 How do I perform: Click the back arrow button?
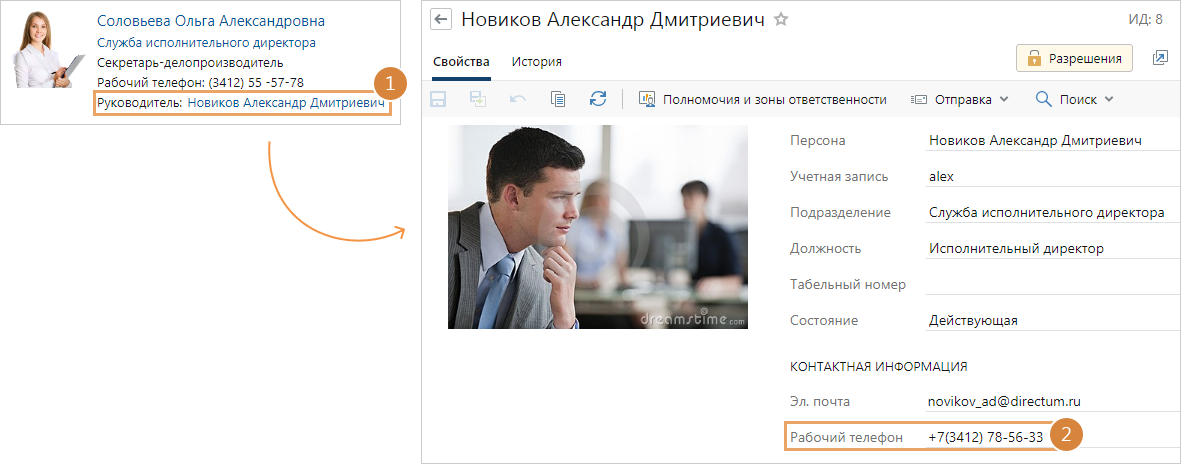(441, 20)
